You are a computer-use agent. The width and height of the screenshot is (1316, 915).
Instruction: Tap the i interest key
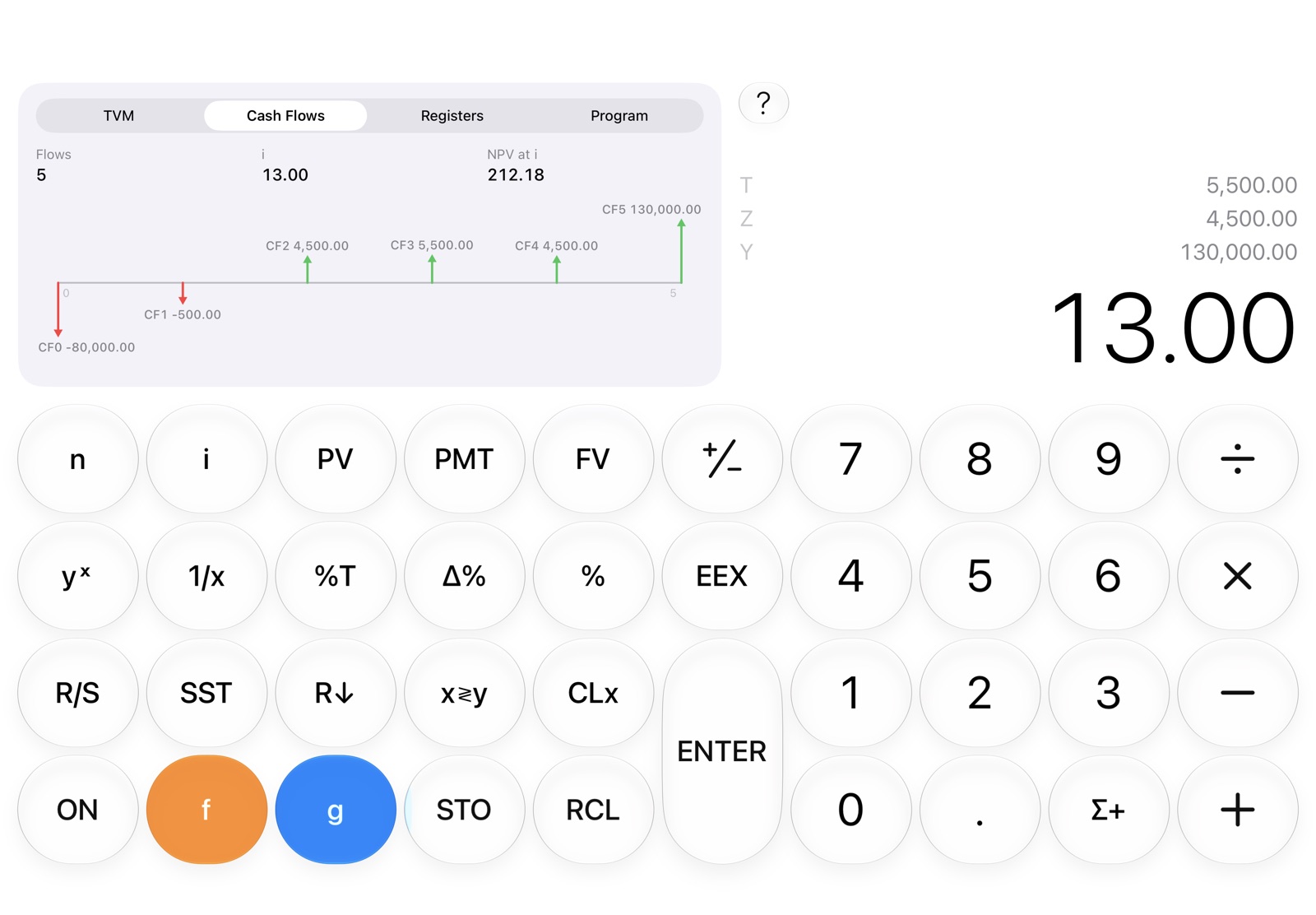click(x=206, y=459)
